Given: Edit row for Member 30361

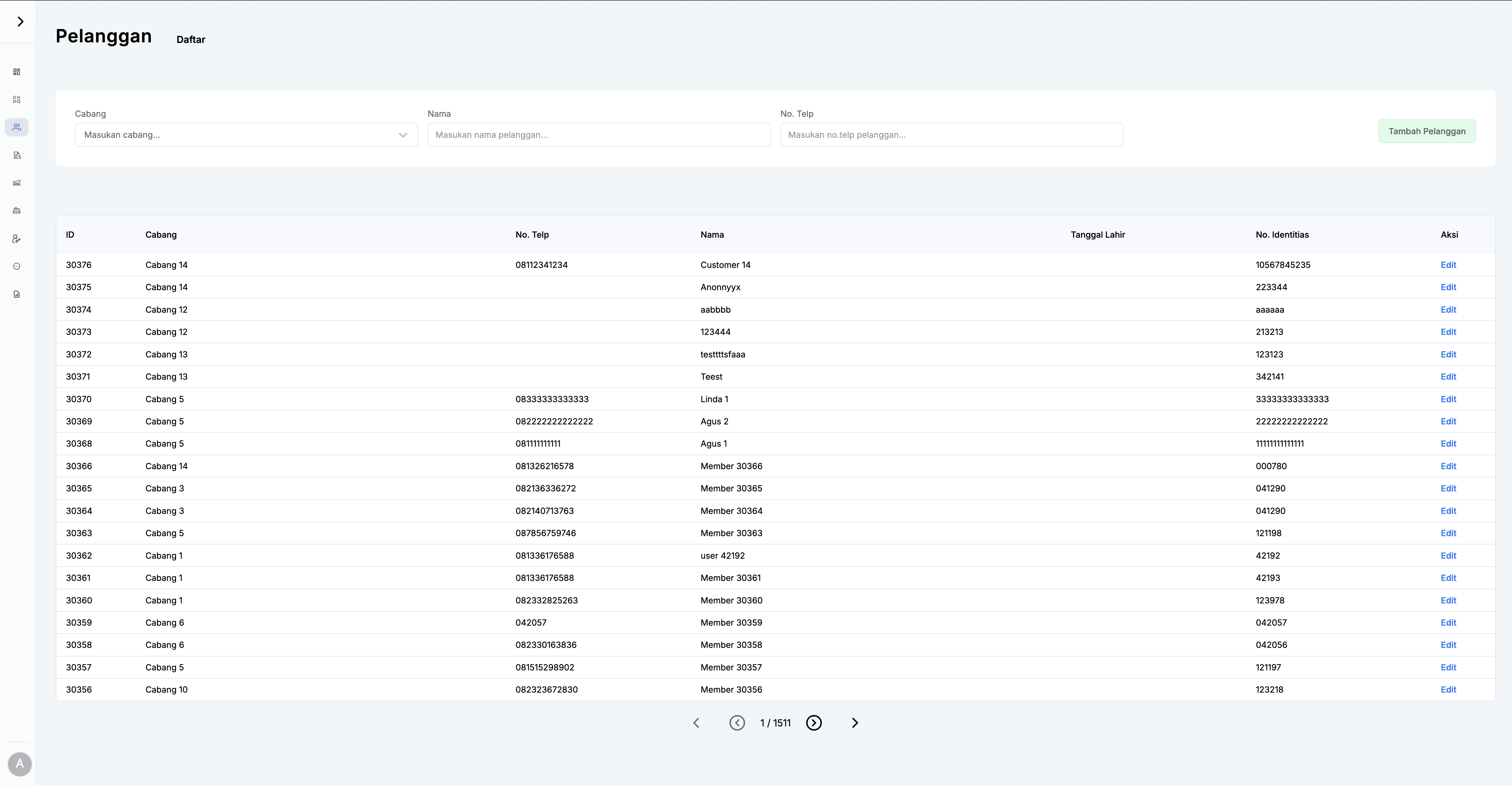Looking at the screenshot, I should pos(1448,578).
